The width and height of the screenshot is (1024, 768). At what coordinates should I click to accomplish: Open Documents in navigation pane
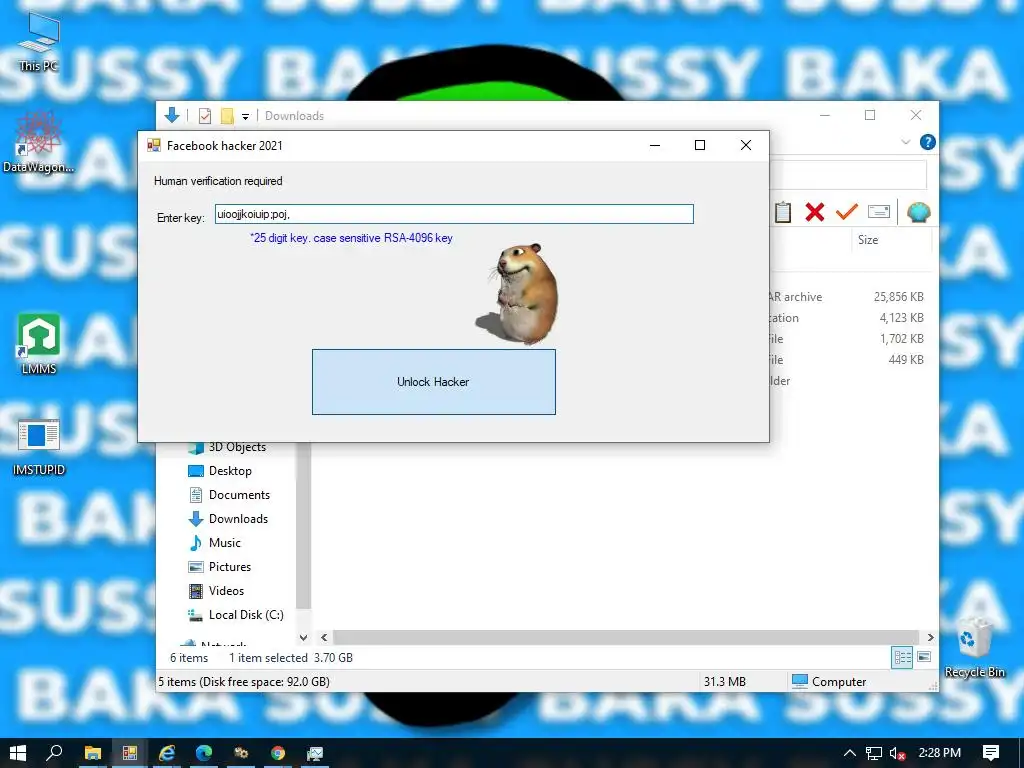(x=239, y=495)
